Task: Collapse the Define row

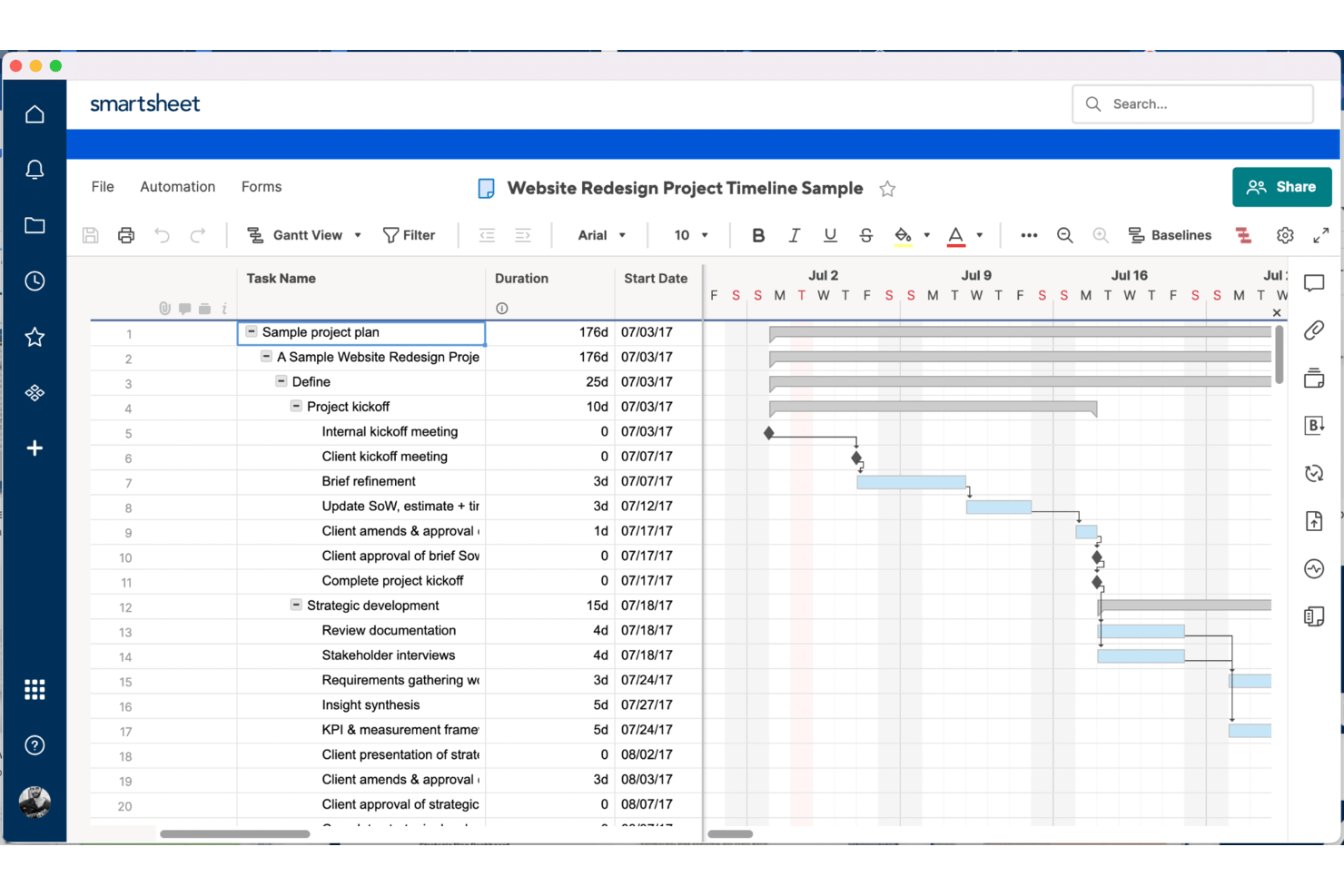Action: [282, 381]
